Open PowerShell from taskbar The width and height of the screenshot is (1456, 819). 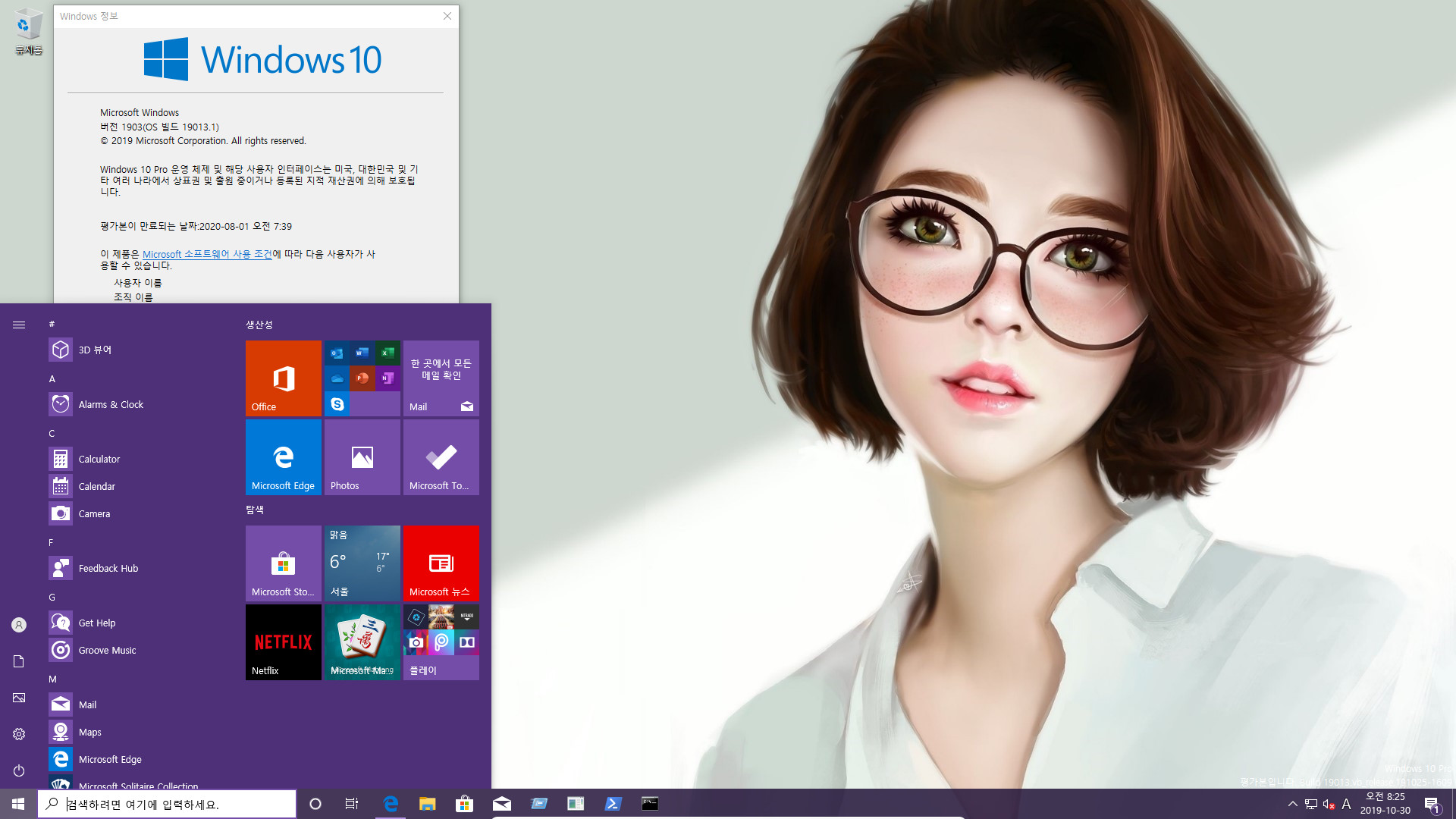[x=613, y=804]
